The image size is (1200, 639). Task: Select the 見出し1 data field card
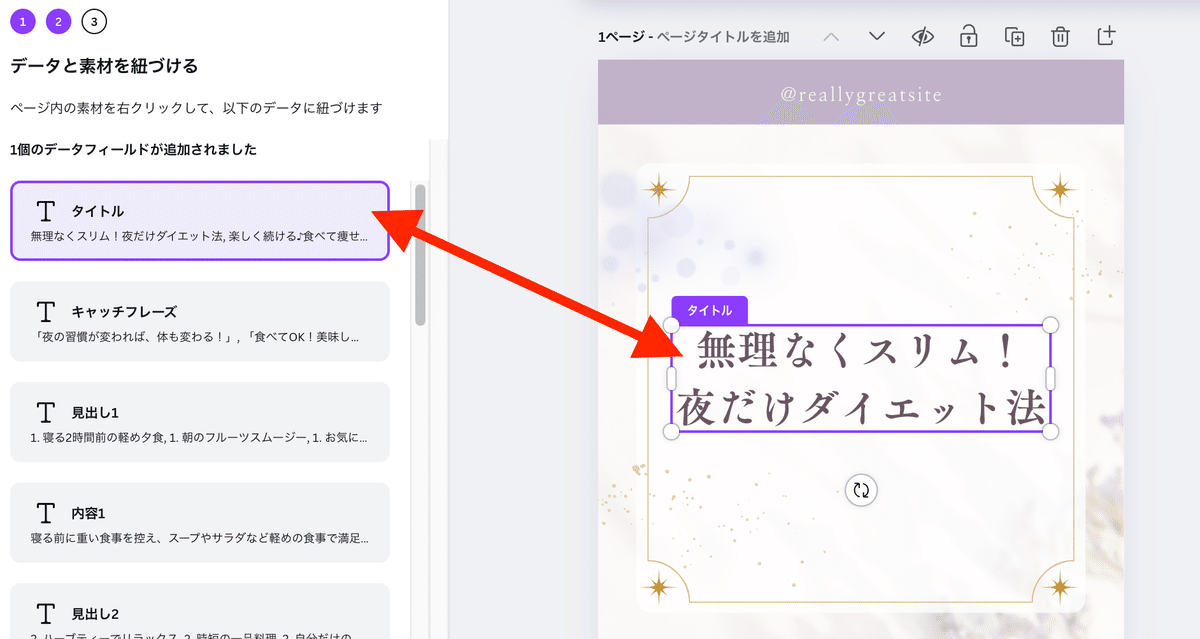200,422
